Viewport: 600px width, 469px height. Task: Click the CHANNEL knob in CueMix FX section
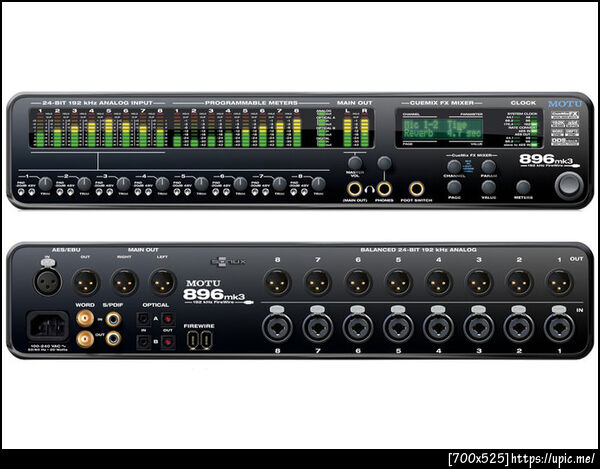tap(454, 167)
